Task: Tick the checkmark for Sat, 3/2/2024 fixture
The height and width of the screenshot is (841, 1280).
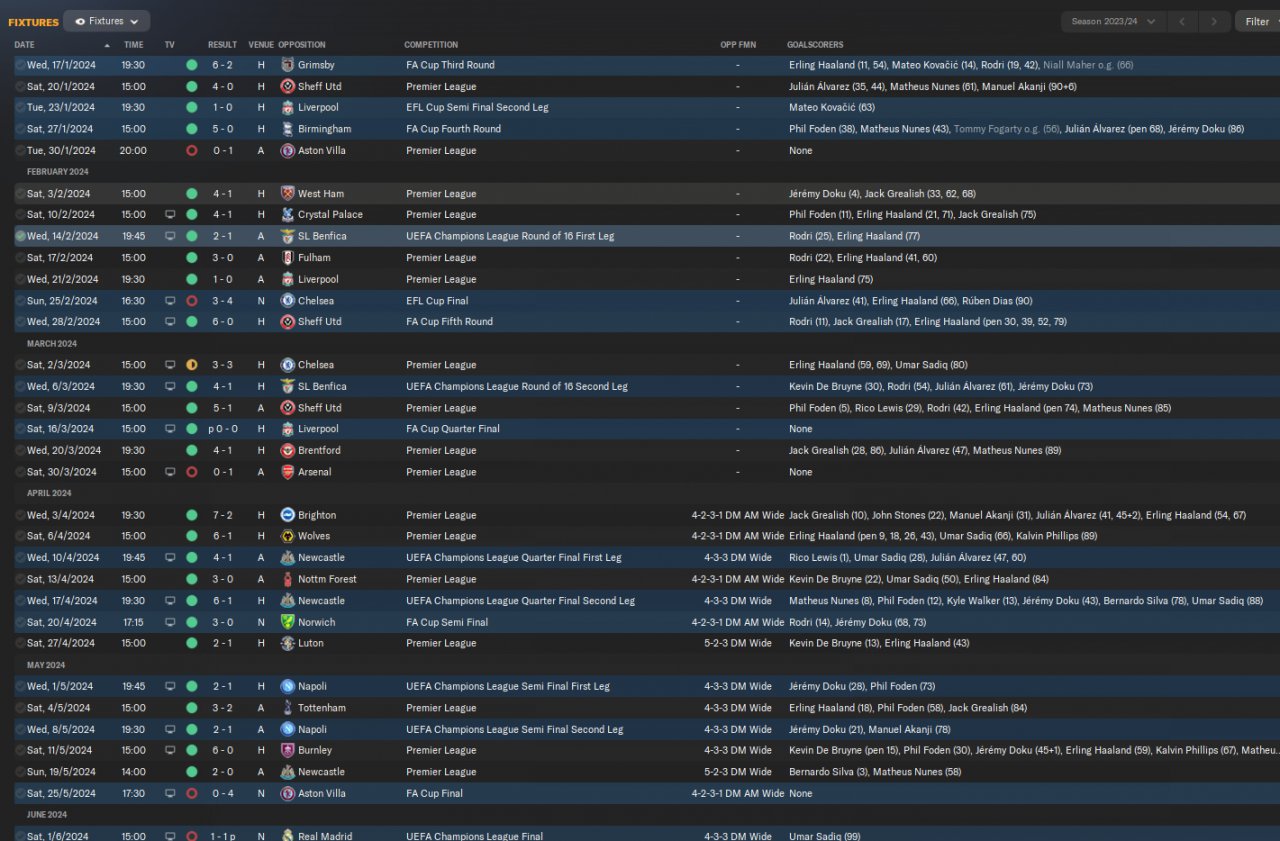Action: (x=20, y=194)
